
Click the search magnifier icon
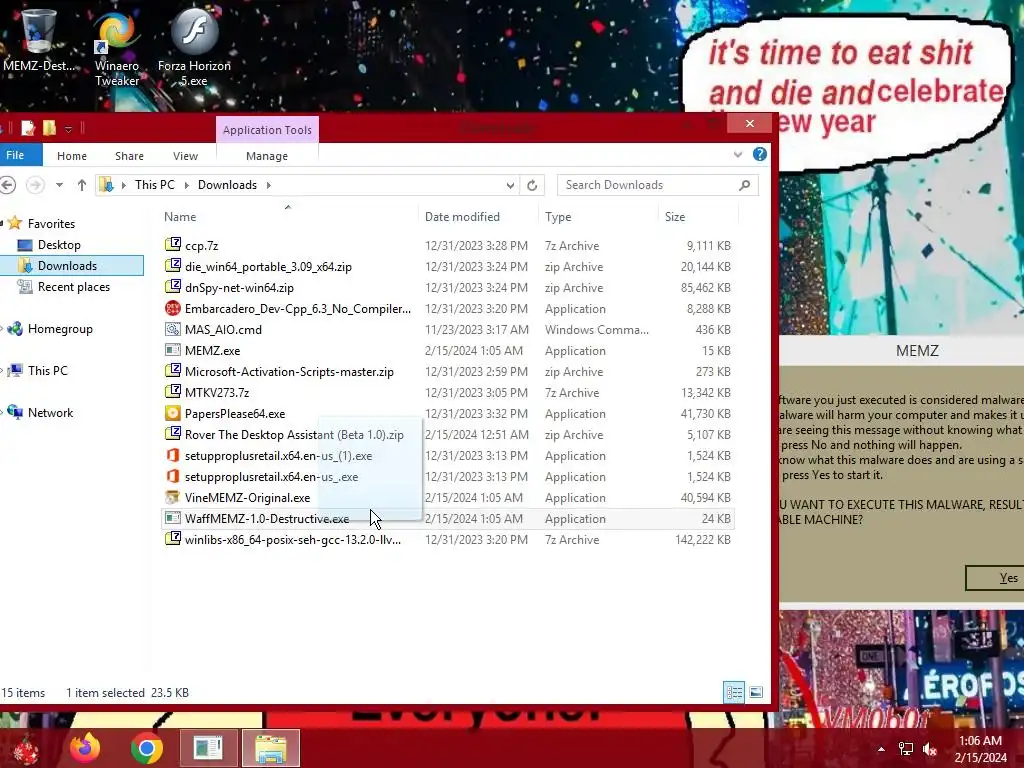(744, 185)
